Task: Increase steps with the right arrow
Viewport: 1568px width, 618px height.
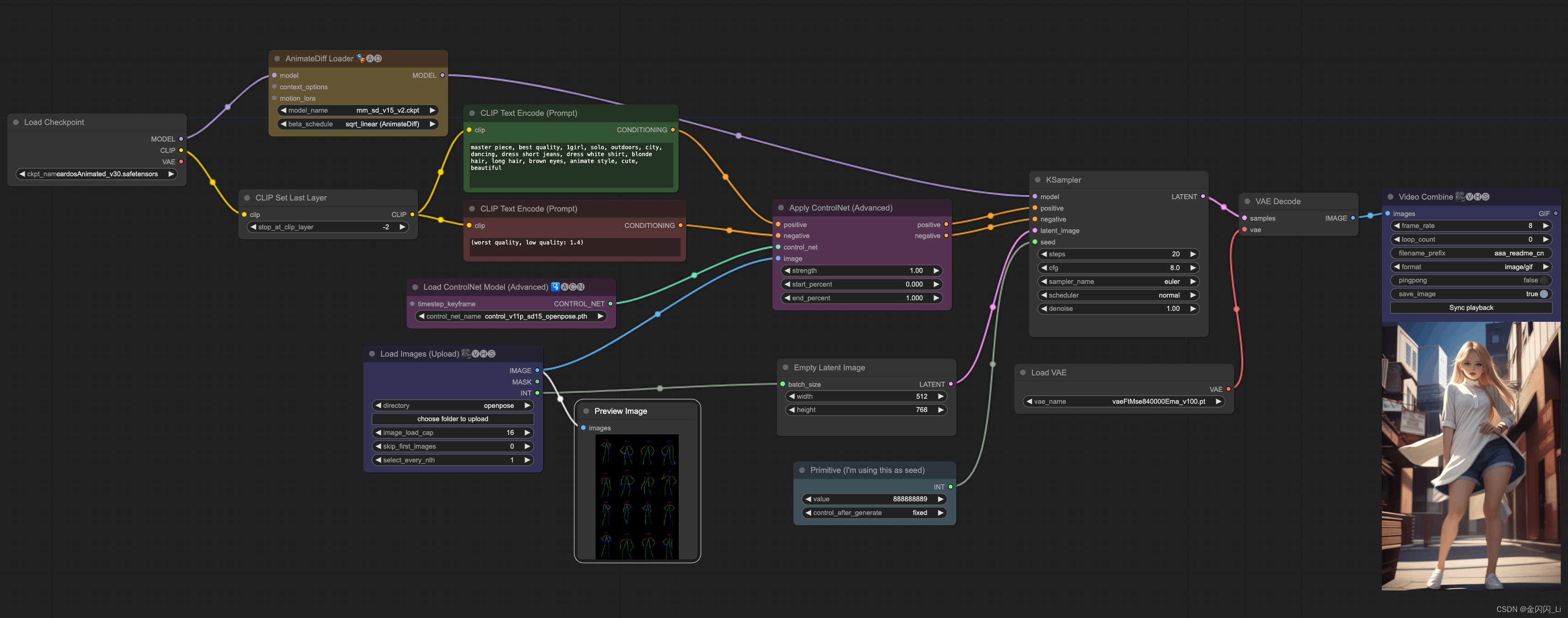Action: click(1192, 254)
